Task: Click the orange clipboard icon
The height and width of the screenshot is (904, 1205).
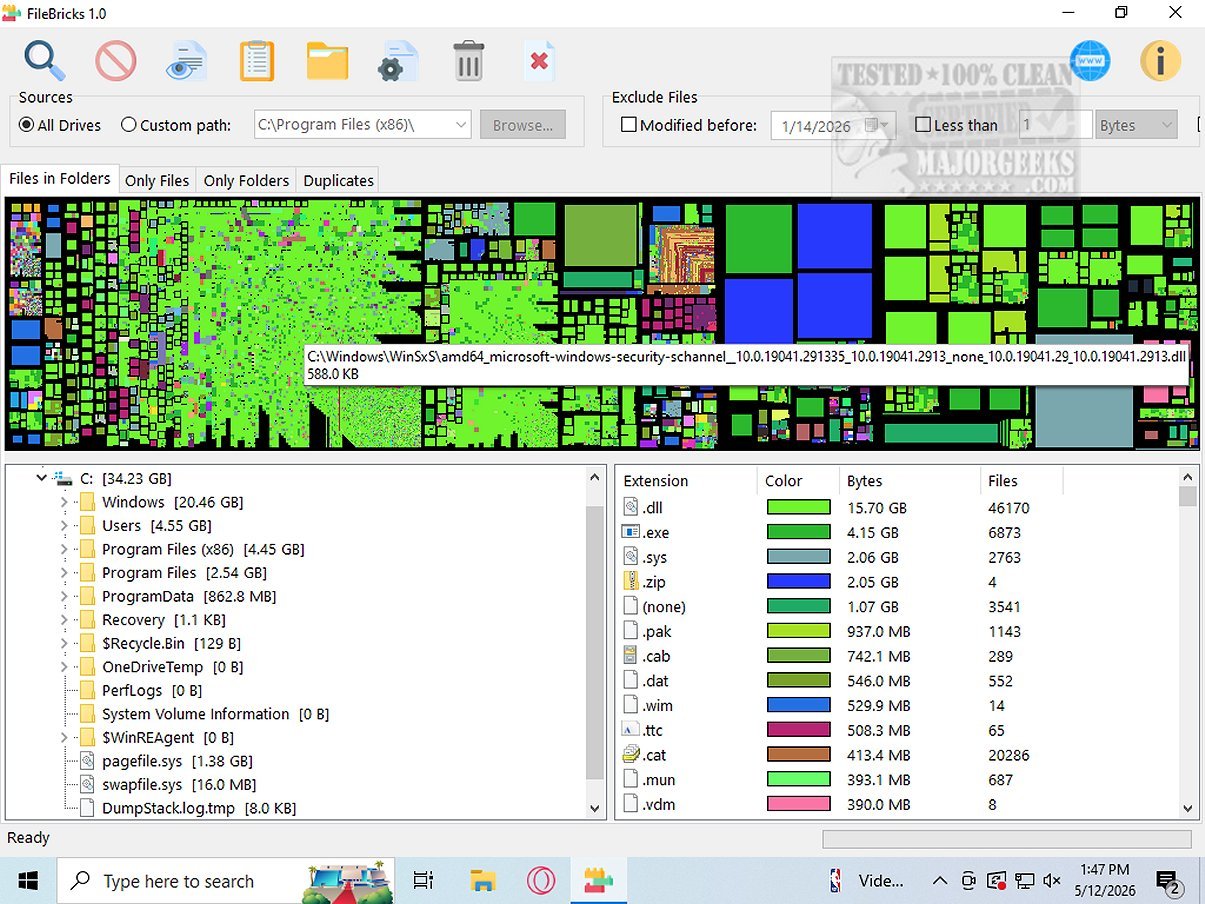Action: pos(257,61)
